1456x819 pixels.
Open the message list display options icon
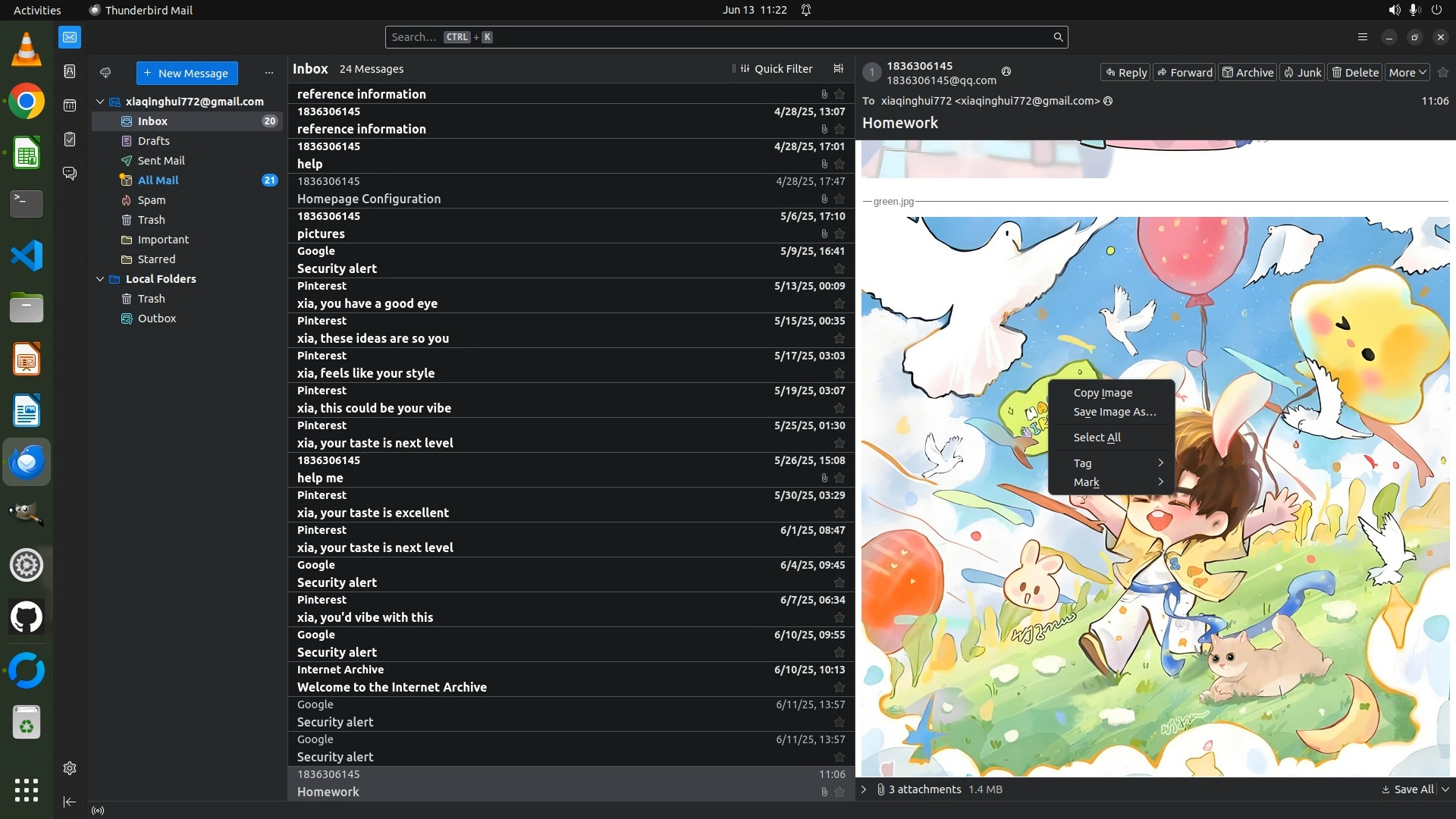[838, 68]
